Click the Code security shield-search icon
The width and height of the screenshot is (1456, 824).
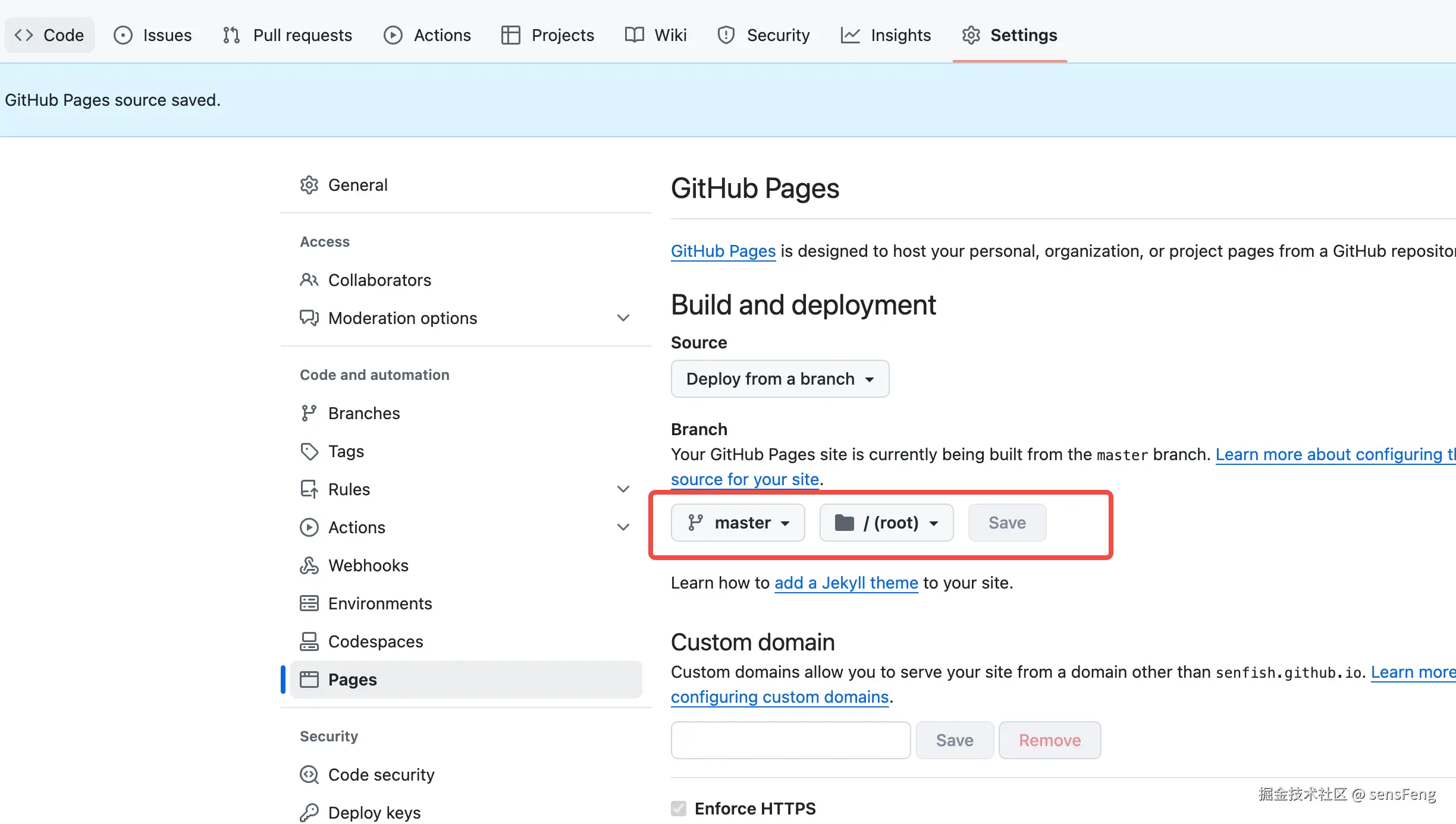point(309,775)
